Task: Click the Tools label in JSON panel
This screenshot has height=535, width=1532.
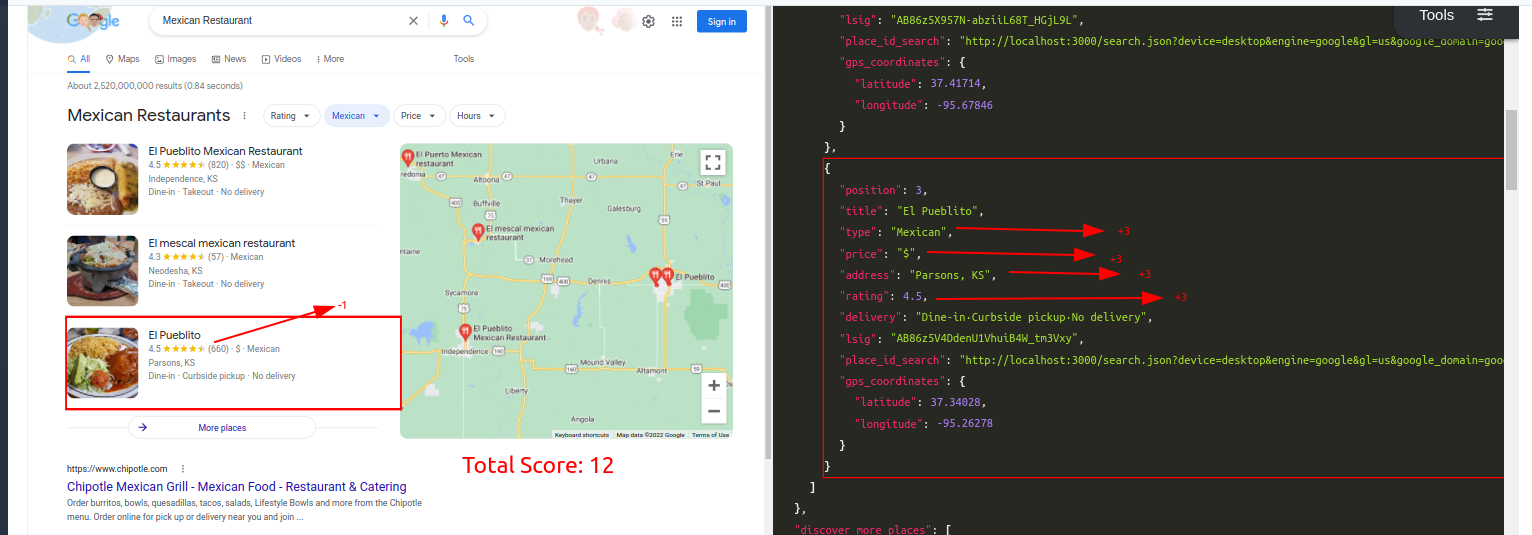Action: (1437, 15)
